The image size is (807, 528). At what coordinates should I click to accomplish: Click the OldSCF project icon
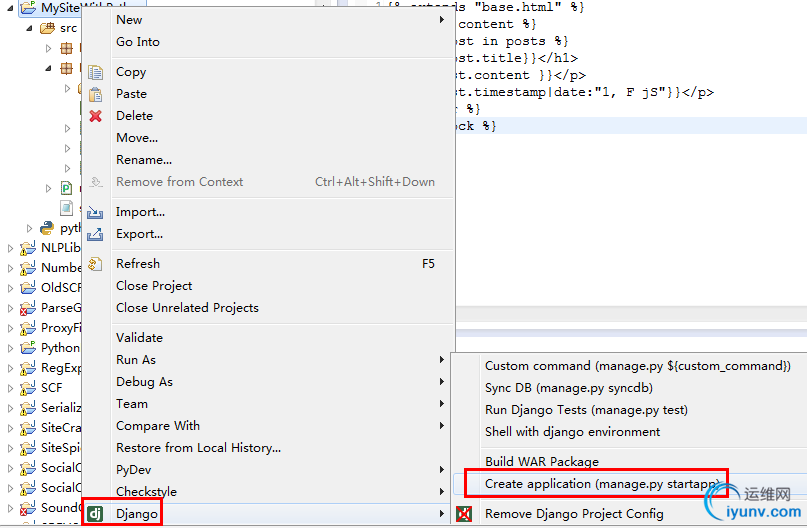pyautogui.click(x=28, y=288)
